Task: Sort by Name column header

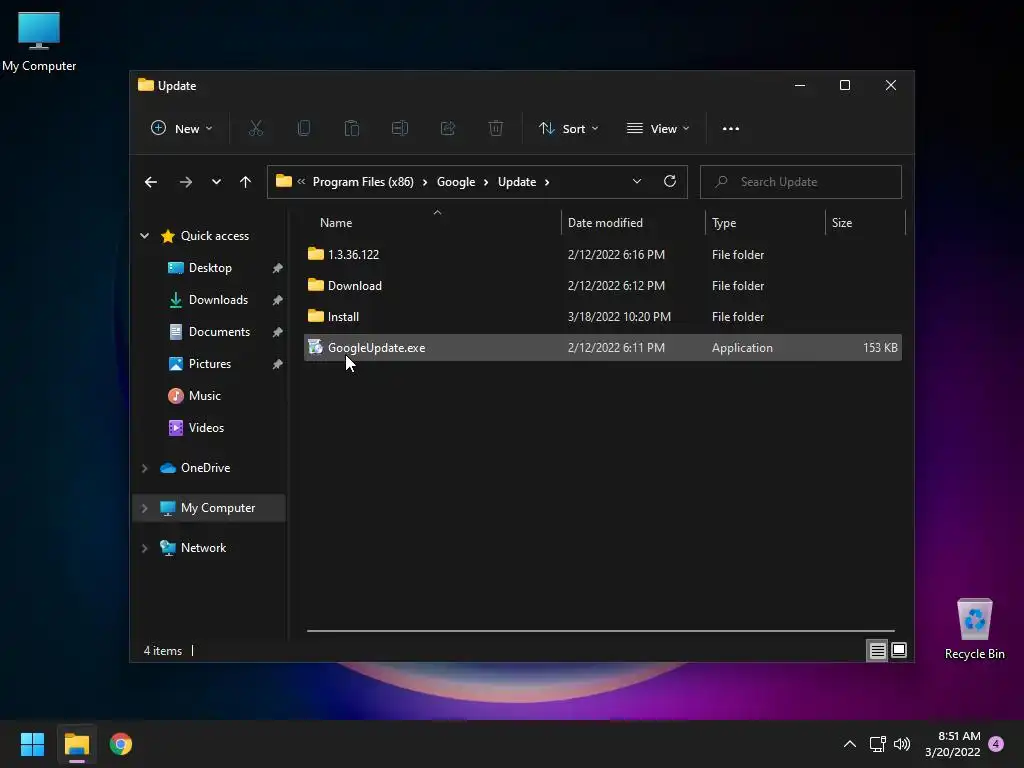Action: (432, 223)
